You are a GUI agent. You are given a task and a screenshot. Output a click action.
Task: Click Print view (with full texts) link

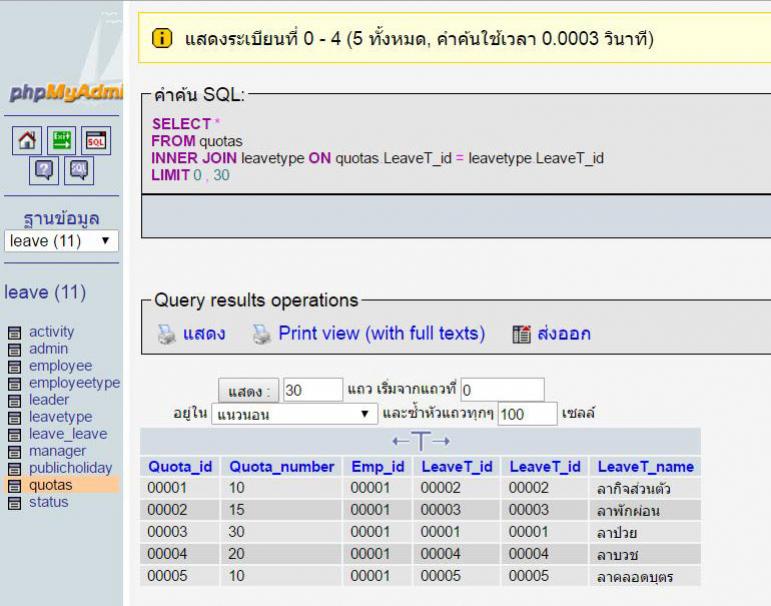tap(381, 333)
